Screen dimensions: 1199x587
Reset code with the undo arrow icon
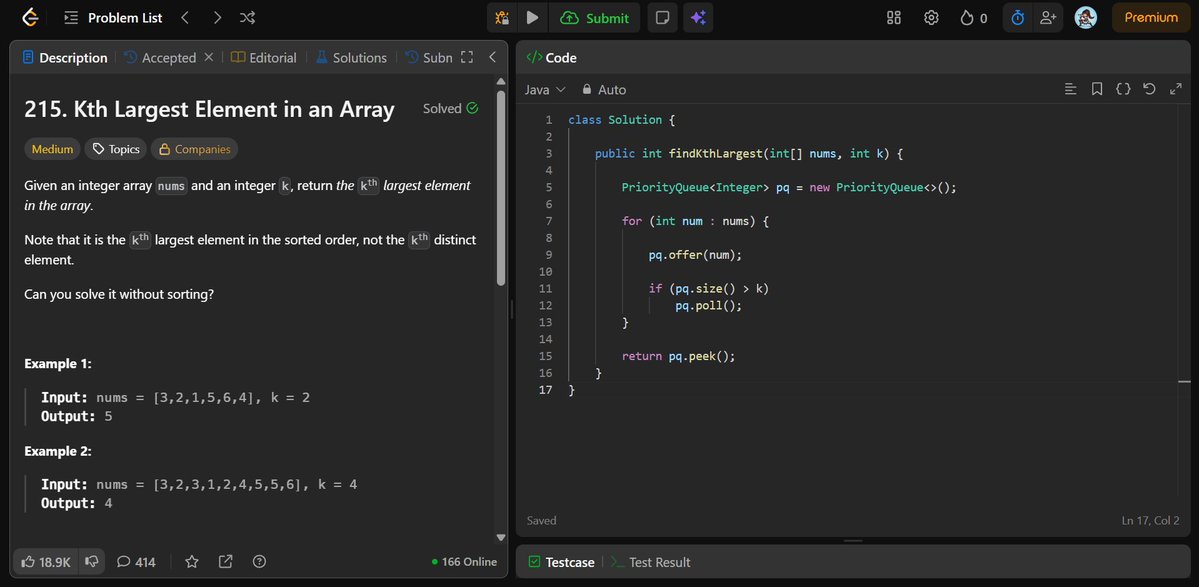(x=1149, y=89)
